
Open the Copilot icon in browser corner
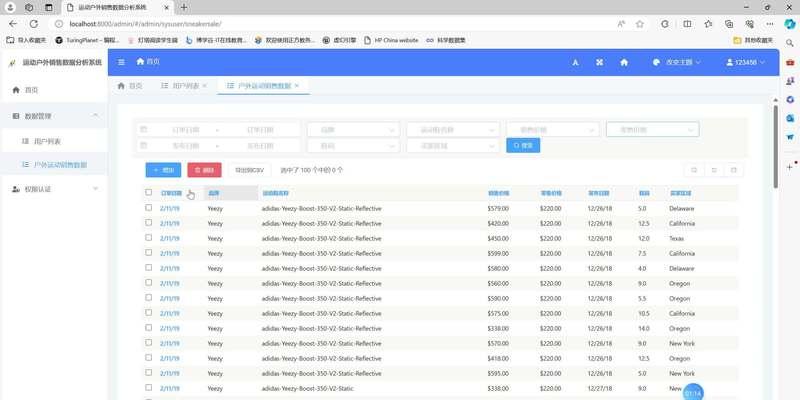click(x=790, y=24)
